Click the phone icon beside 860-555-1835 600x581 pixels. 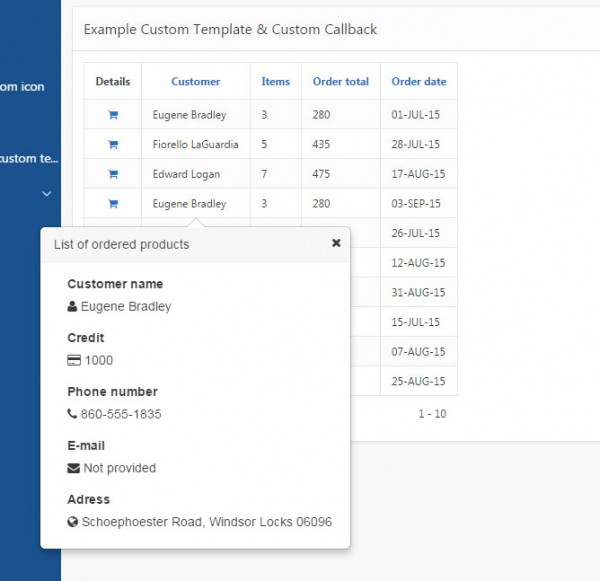coord(72,414)
